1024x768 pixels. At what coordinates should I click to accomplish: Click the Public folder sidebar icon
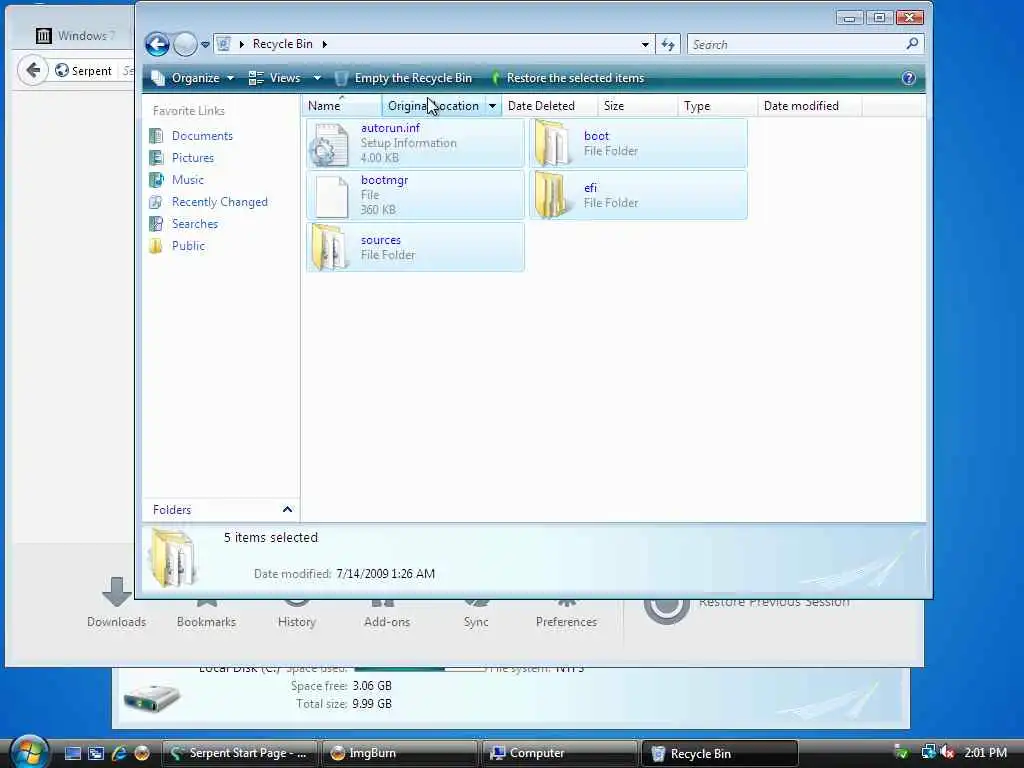(156, 246)
